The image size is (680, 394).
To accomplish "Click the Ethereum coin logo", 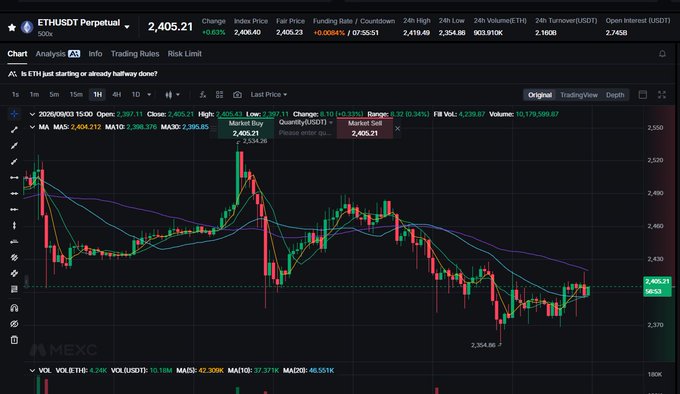I will (27, 27).
